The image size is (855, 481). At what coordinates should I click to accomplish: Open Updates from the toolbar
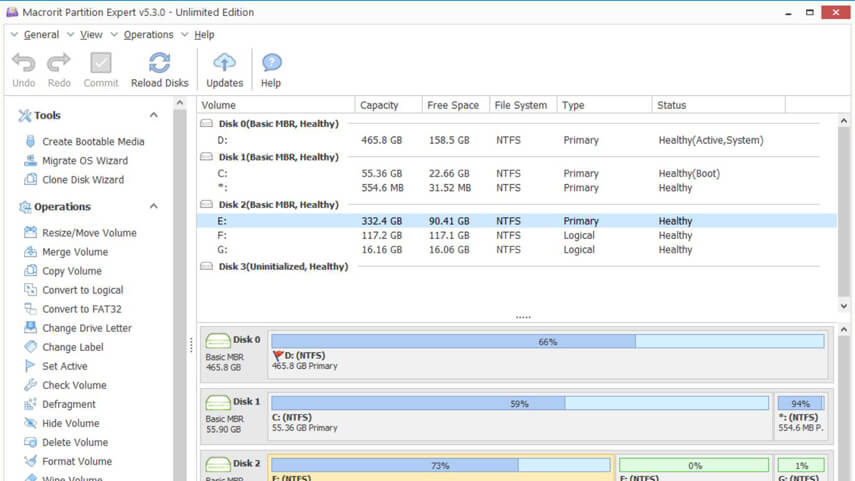224,69
